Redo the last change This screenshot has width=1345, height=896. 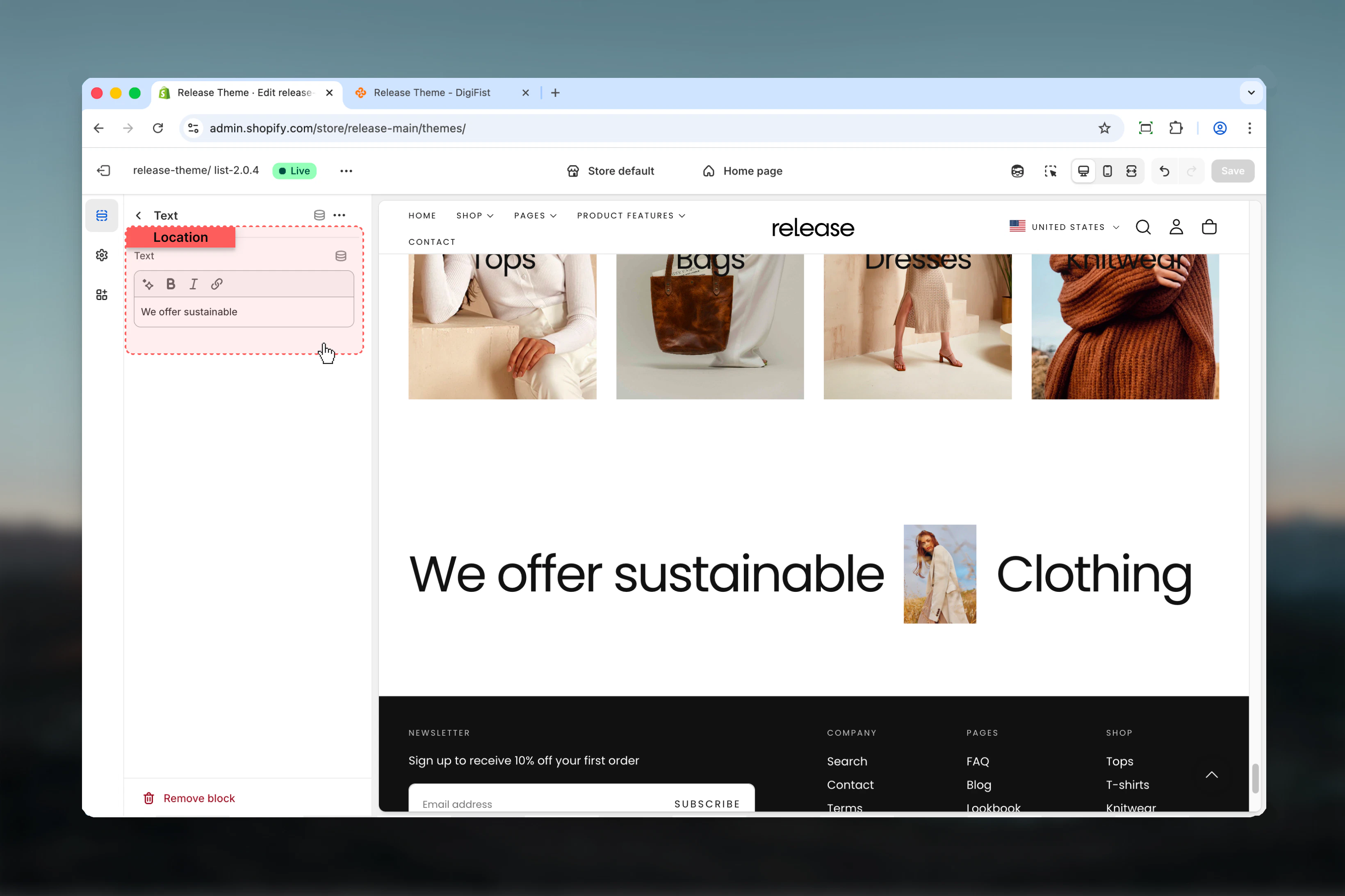[x=1191, y=171]
